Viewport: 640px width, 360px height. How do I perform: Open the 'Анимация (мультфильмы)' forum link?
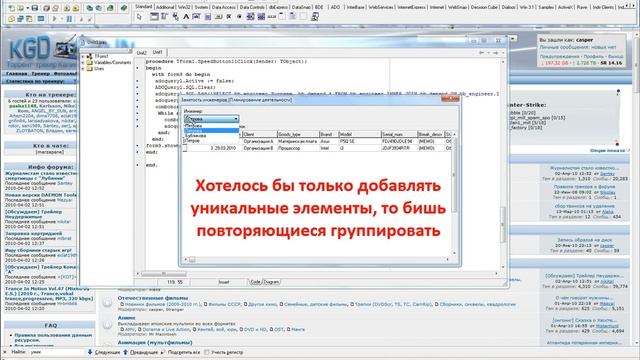pyautogui.click(x=155, y=342)
